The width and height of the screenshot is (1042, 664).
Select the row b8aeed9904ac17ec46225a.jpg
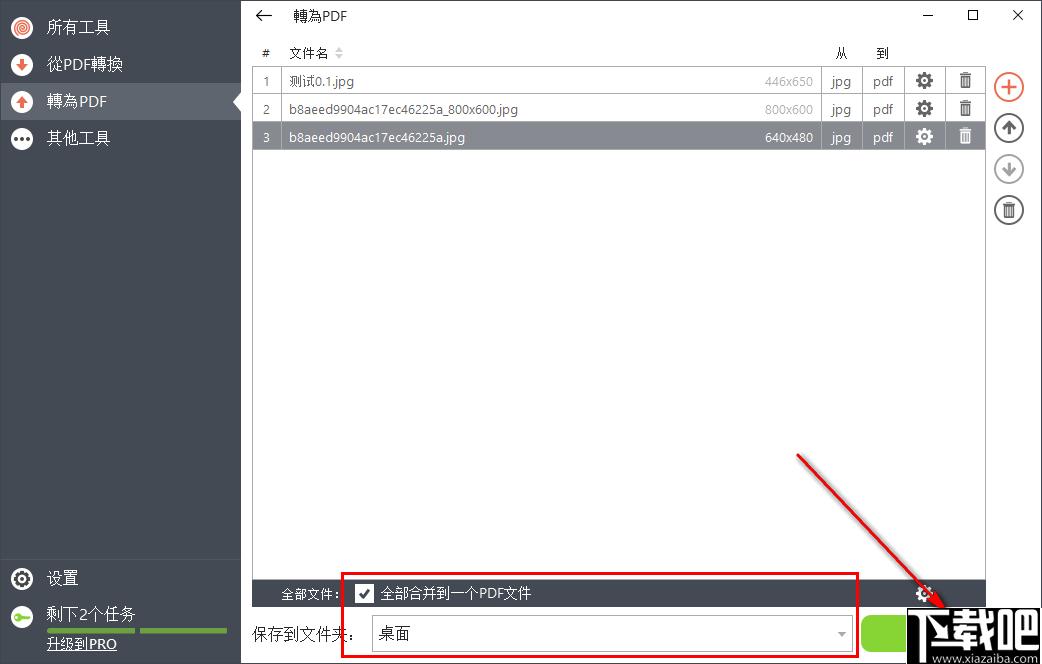619,136
